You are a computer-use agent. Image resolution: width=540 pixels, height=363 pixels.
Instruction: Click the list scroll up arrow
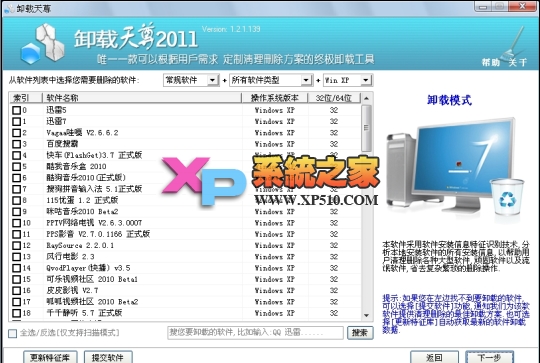pyautogui.click(x=366, y=98)
